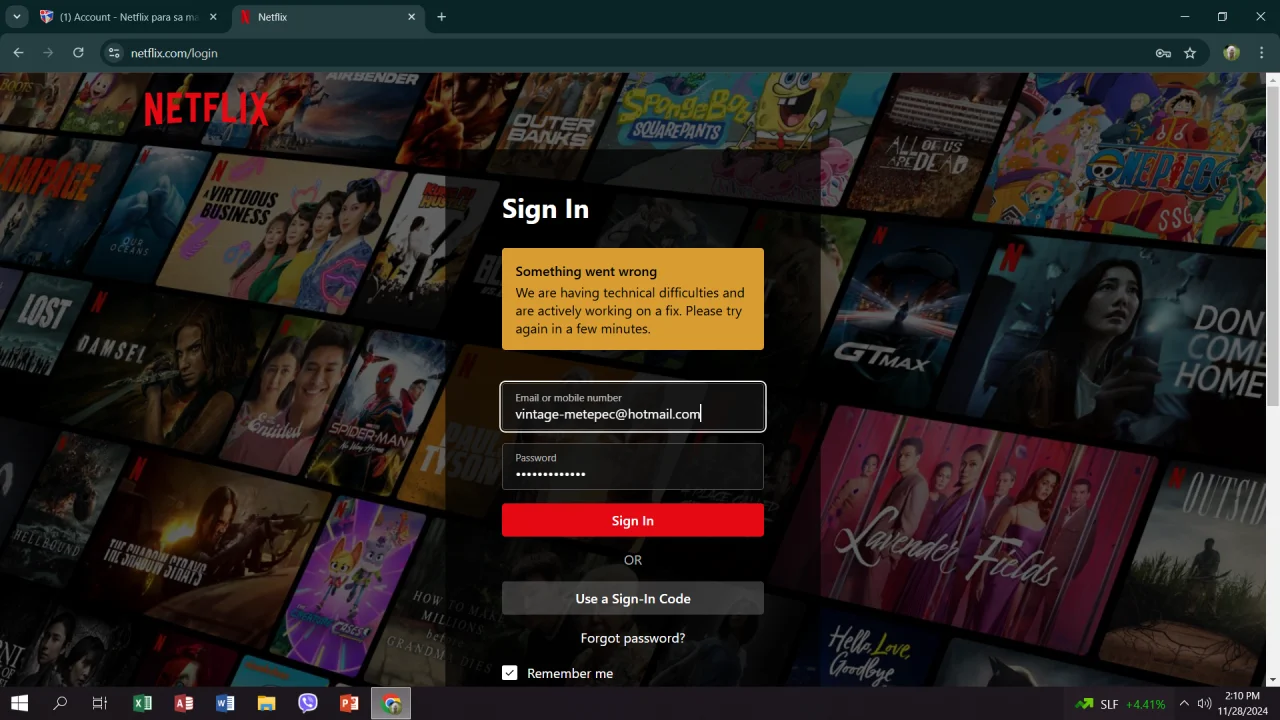This screenshot has height=720, width=1280.
Task: Open the saved password key icon
Action: point(1163,53)
